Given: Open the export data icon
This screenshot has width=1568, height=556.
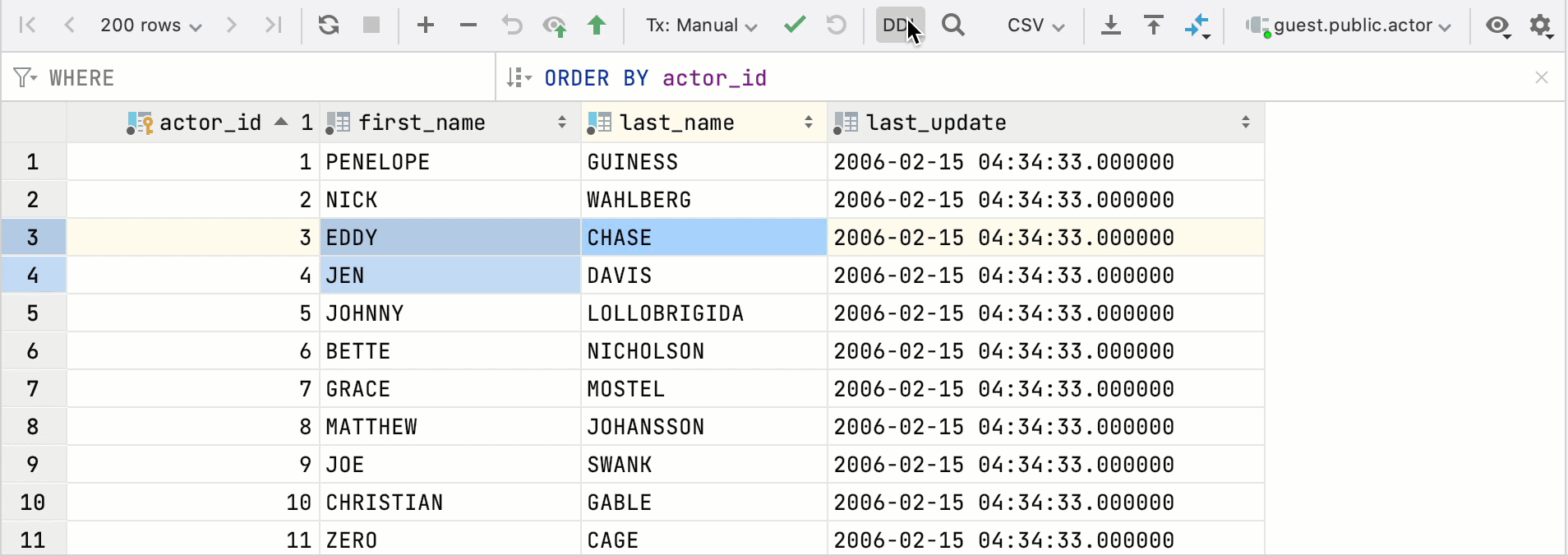Looking at the screenshot, I should (1111, 25).
